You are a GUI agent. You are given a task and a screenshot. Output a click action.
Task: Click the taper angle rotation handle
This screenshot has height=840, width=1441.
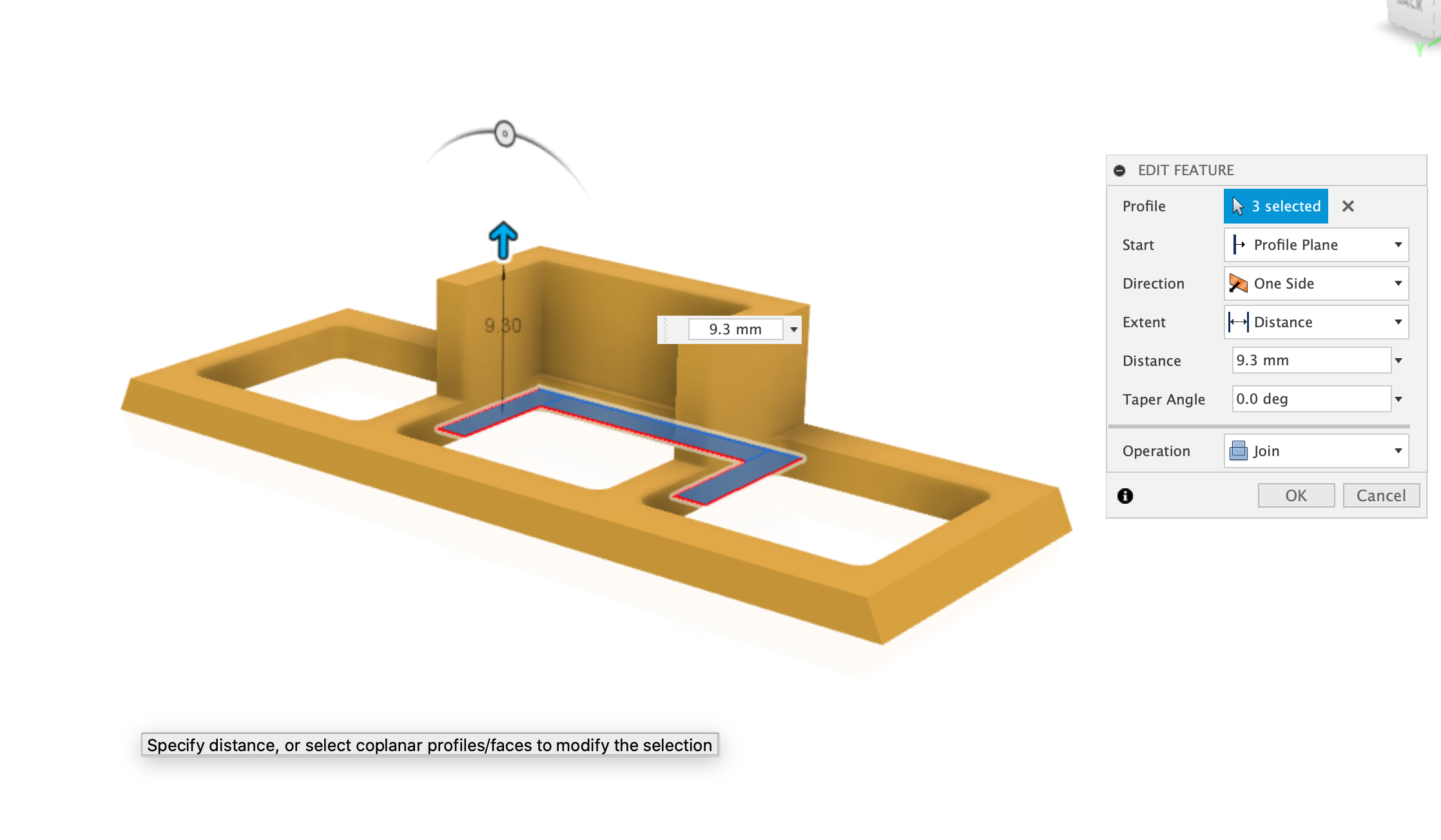[x=505, y=134]
